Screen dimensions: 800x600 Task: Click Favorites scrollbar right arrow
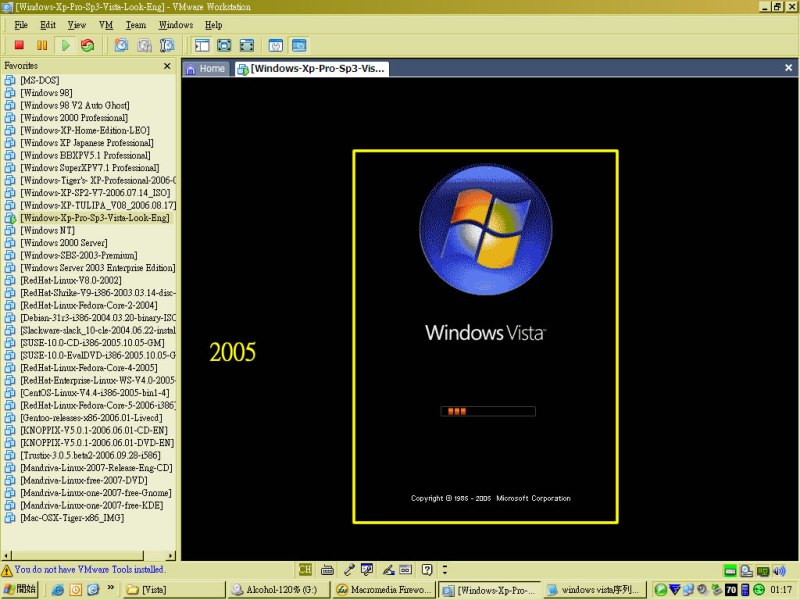(170, 556)
